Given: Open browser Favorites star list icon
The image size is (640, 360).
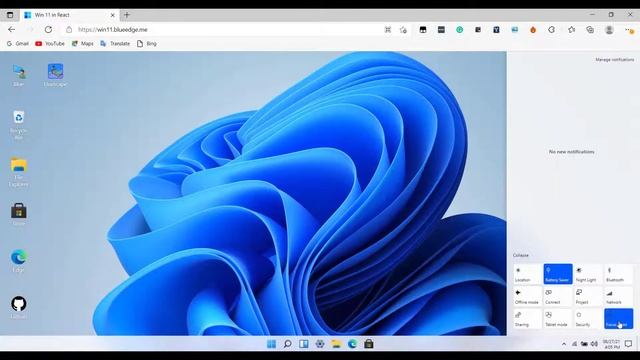Looking at the screenshot, I should coord(571,29).
